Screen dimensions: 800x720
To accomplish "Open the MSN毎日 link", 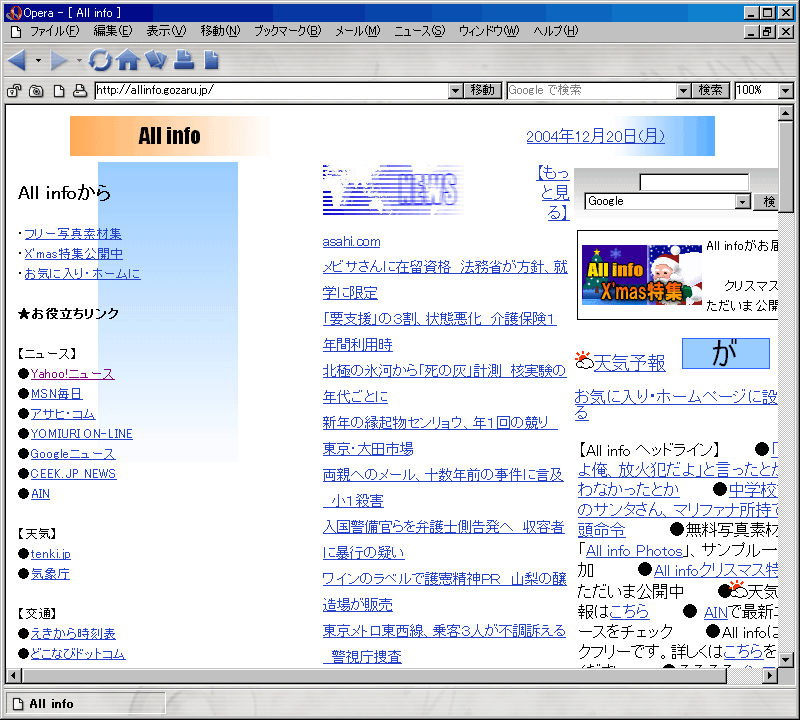I will point(56,393).
